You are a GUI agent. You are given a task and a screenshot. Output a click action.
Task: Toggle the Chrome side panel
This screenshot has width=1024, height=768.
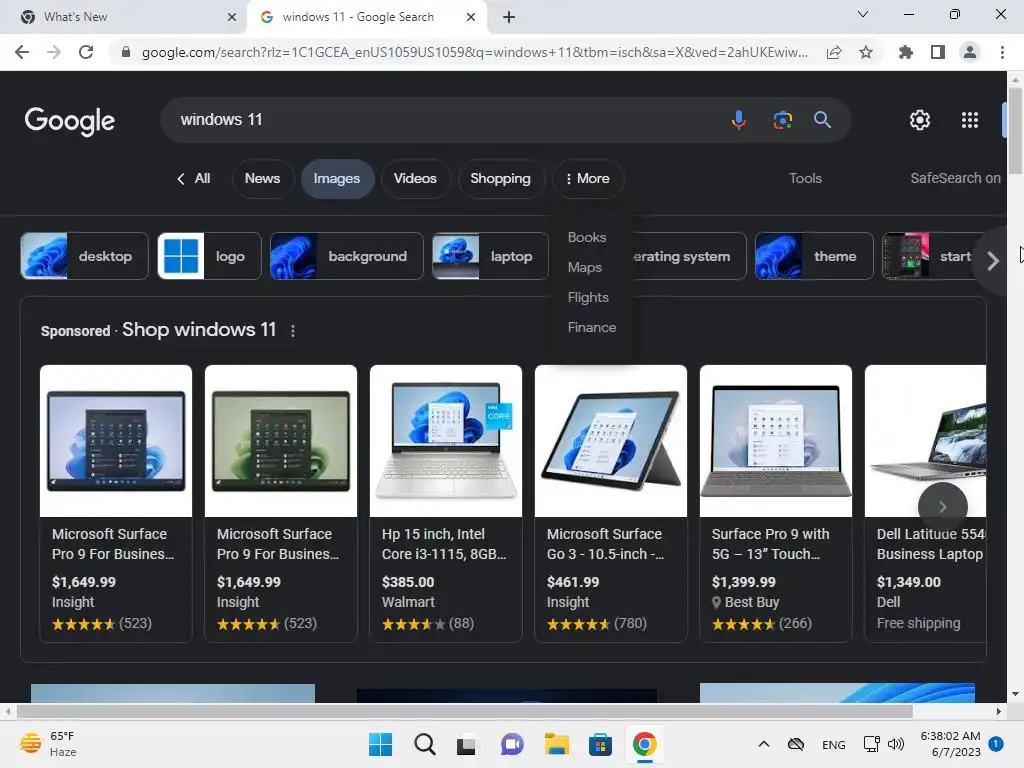tap(938, 52)
